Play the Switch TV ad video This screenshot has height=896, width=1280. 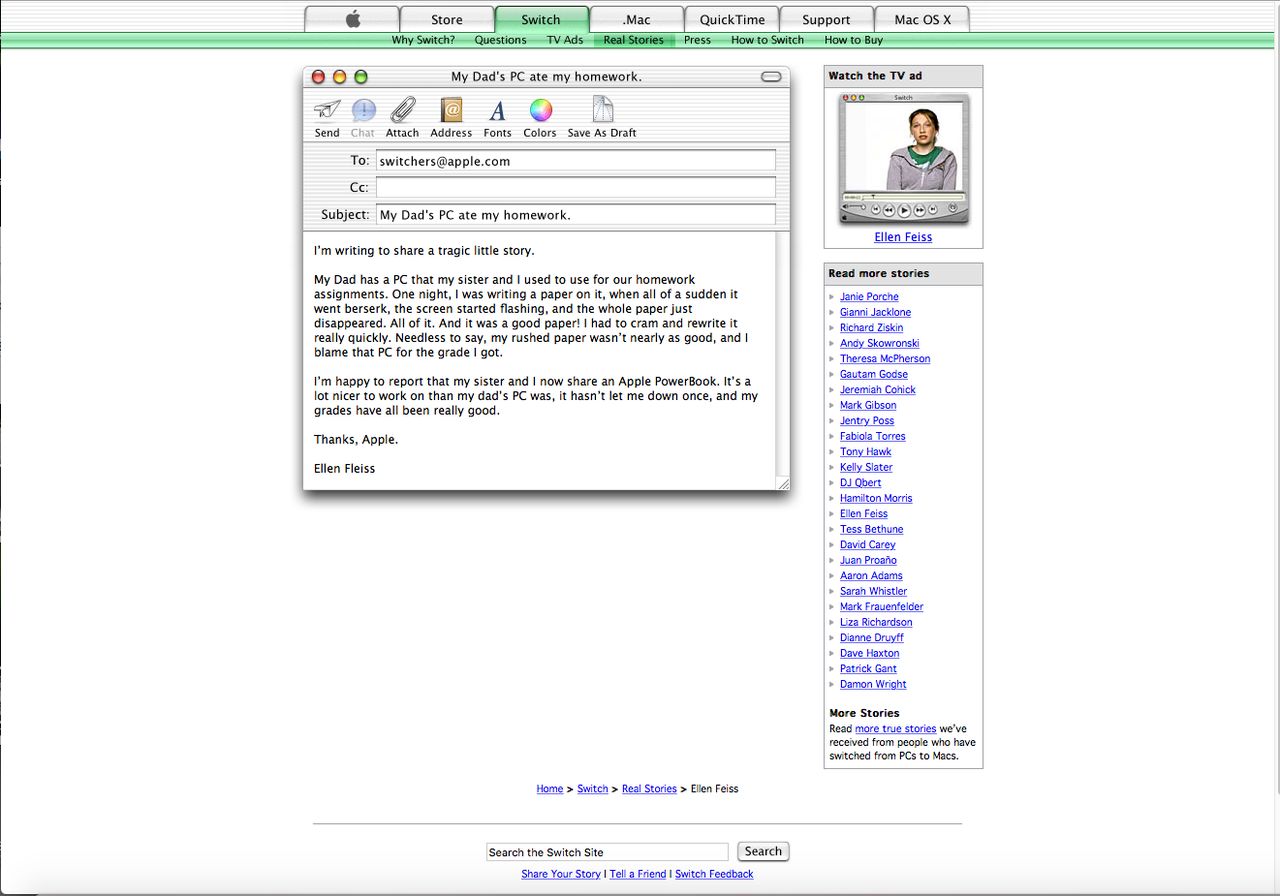tap(904, 210)
